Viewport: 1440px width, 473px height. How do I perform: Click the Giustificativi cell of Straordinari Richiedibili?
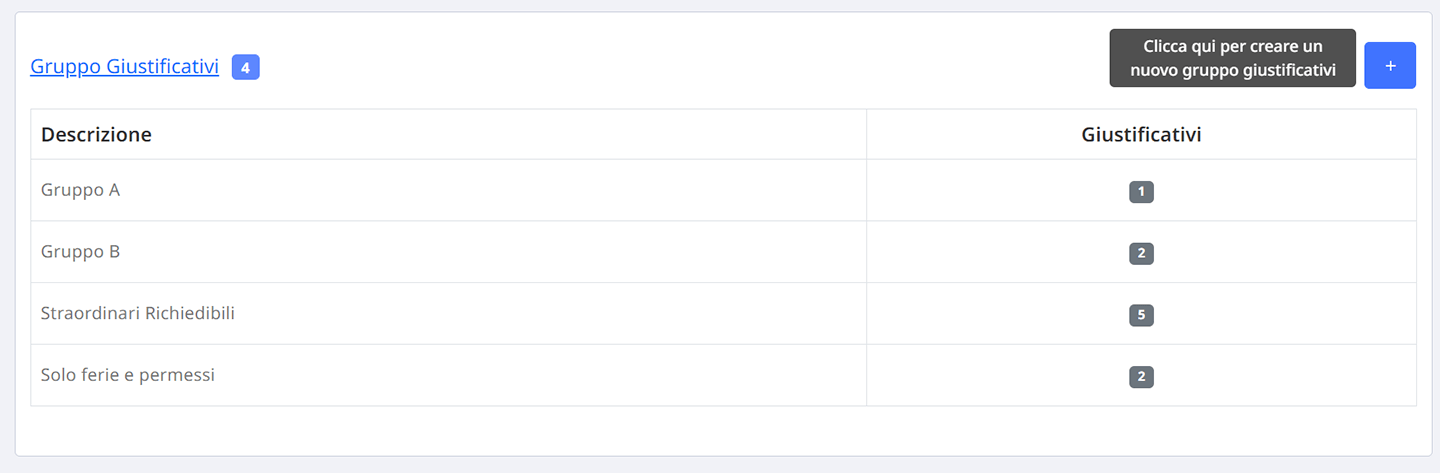click(1141, 314)
